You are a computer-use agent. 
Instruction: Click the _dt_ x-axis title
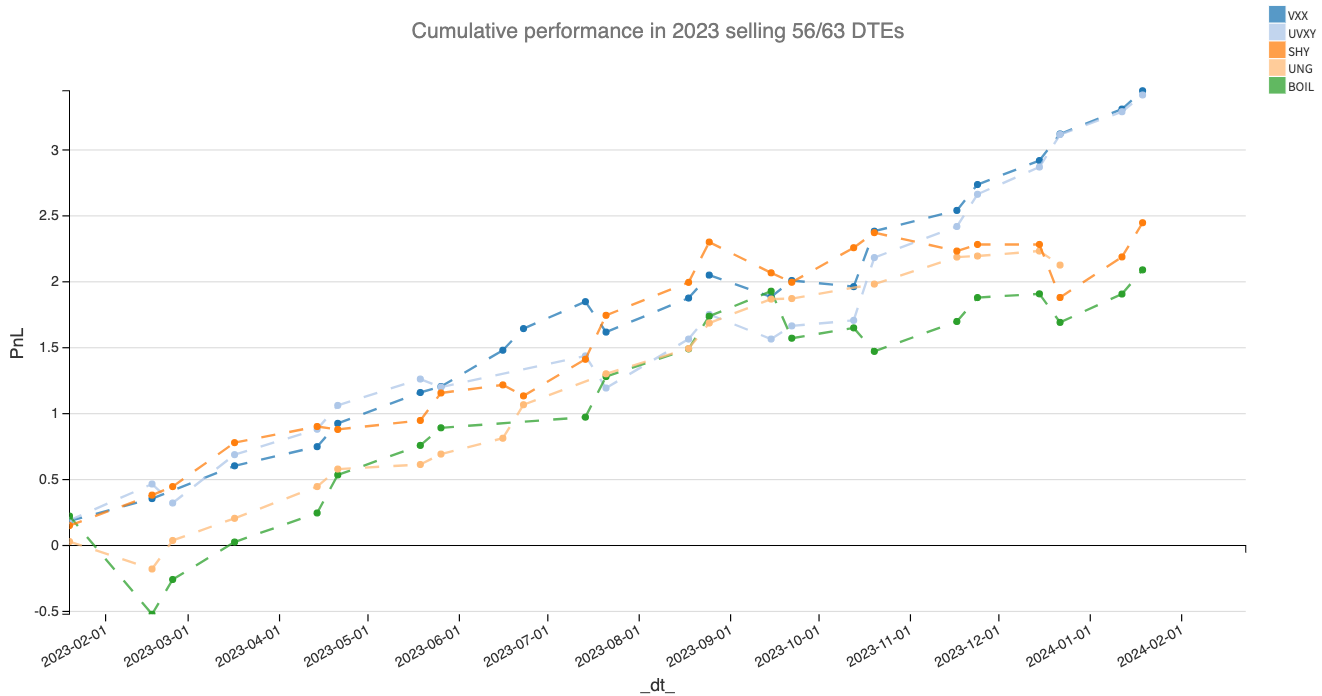tap(657, 685)
